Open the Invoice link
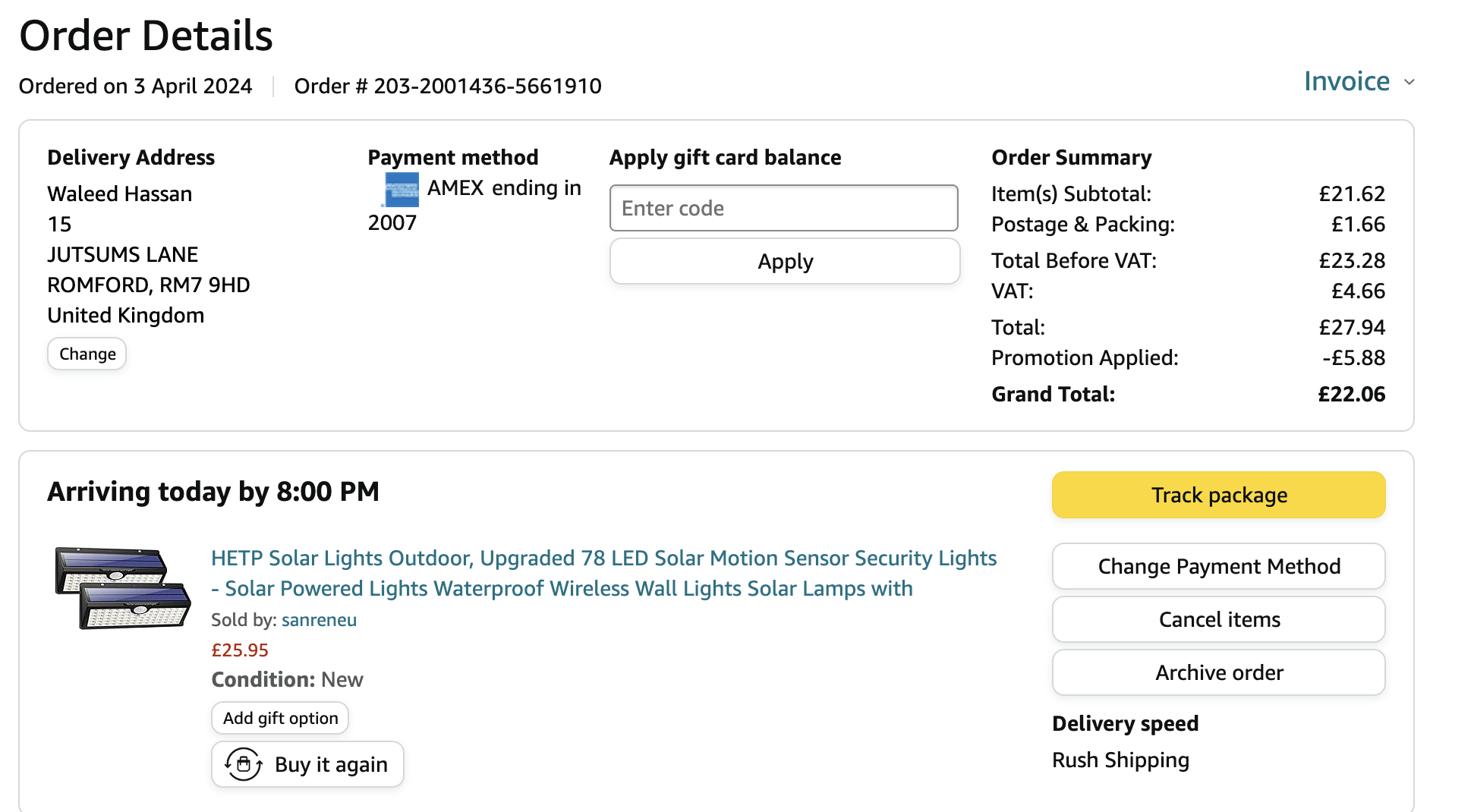1474x812 pixels. click(1346, 81)
